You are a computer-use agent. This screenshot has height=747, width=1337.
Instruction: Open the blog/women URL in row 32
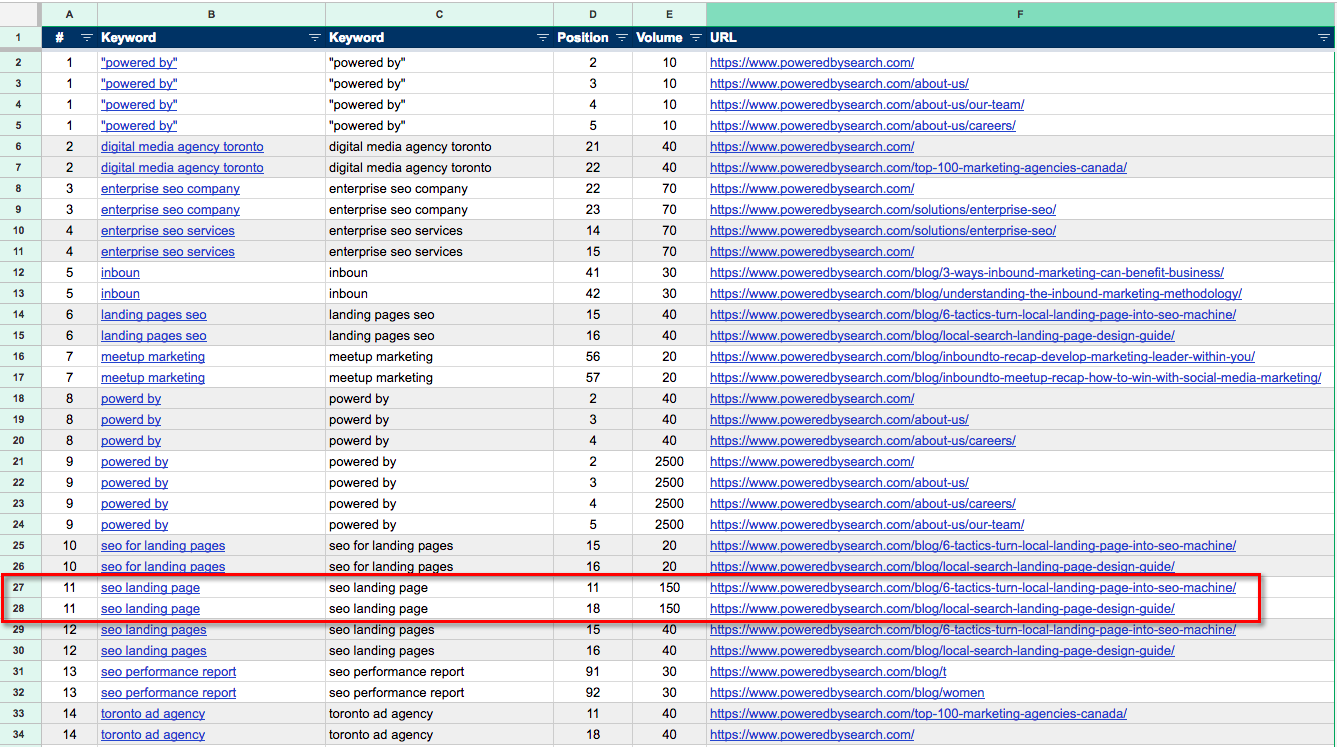847,693
